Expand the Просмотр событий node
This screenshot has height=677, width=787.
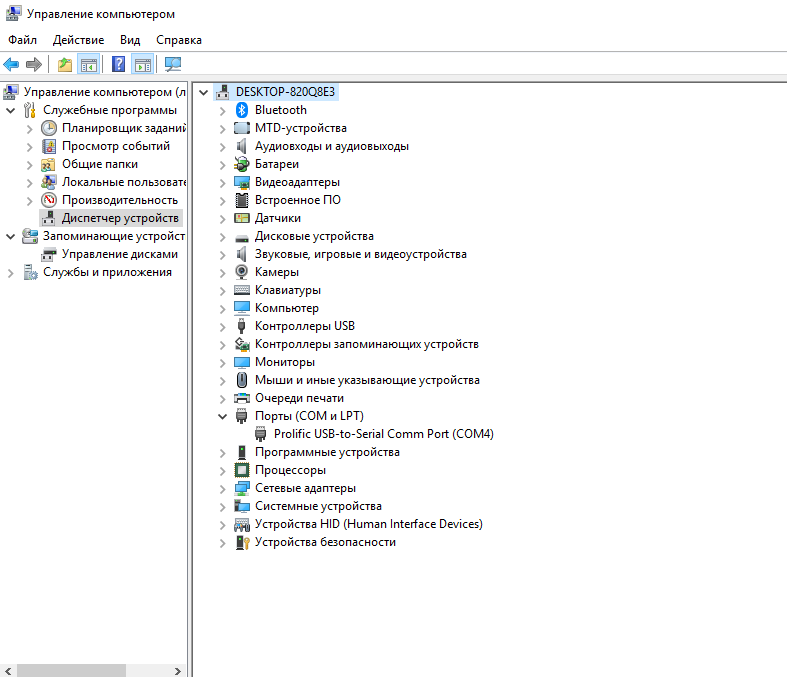pyautogui.click(x=30, y=147)
